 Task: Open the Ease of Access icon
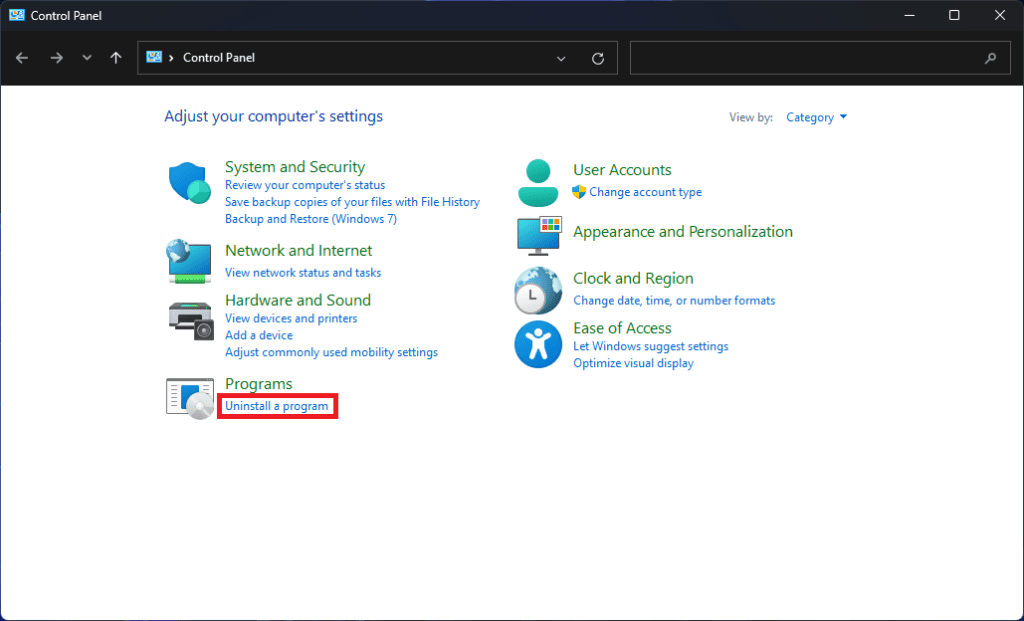pyautogui.click(x=538, y=344)
